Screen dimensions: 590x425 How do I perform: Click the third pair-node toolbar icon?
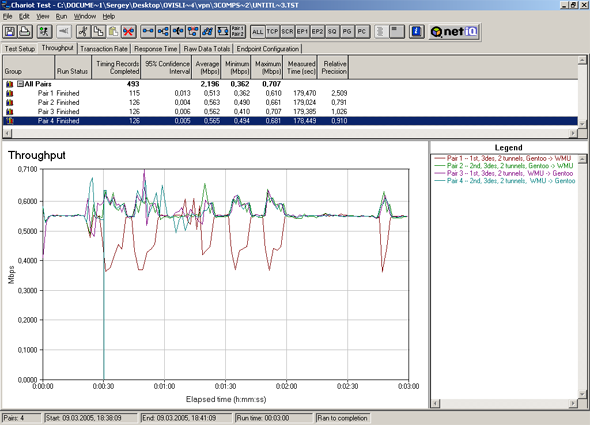click(x=178, y=32)
